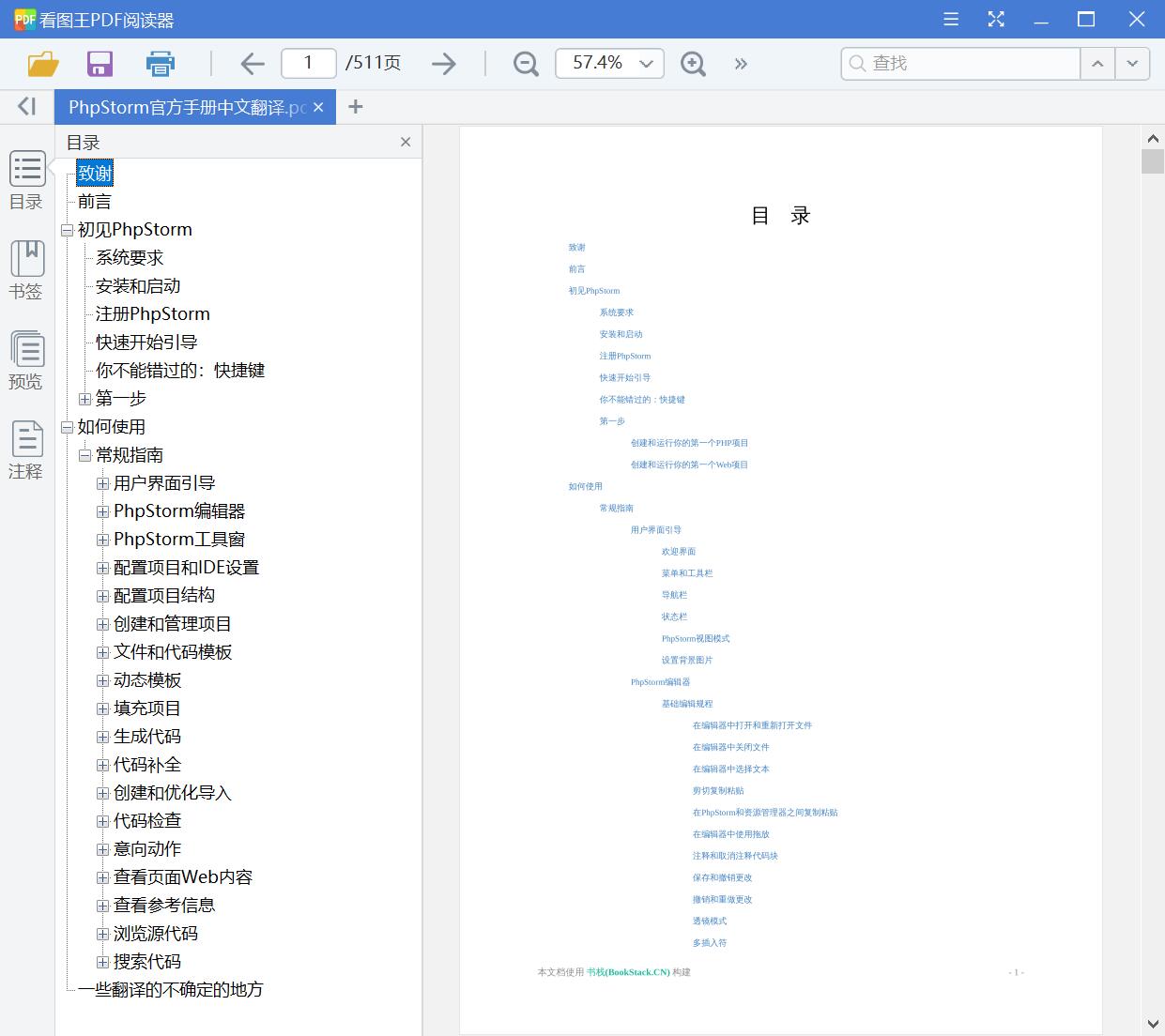This screenshot has height=1036, width=1165.
Task: Zoom in with the magnifier plus icon
Action: coord(693,63)
